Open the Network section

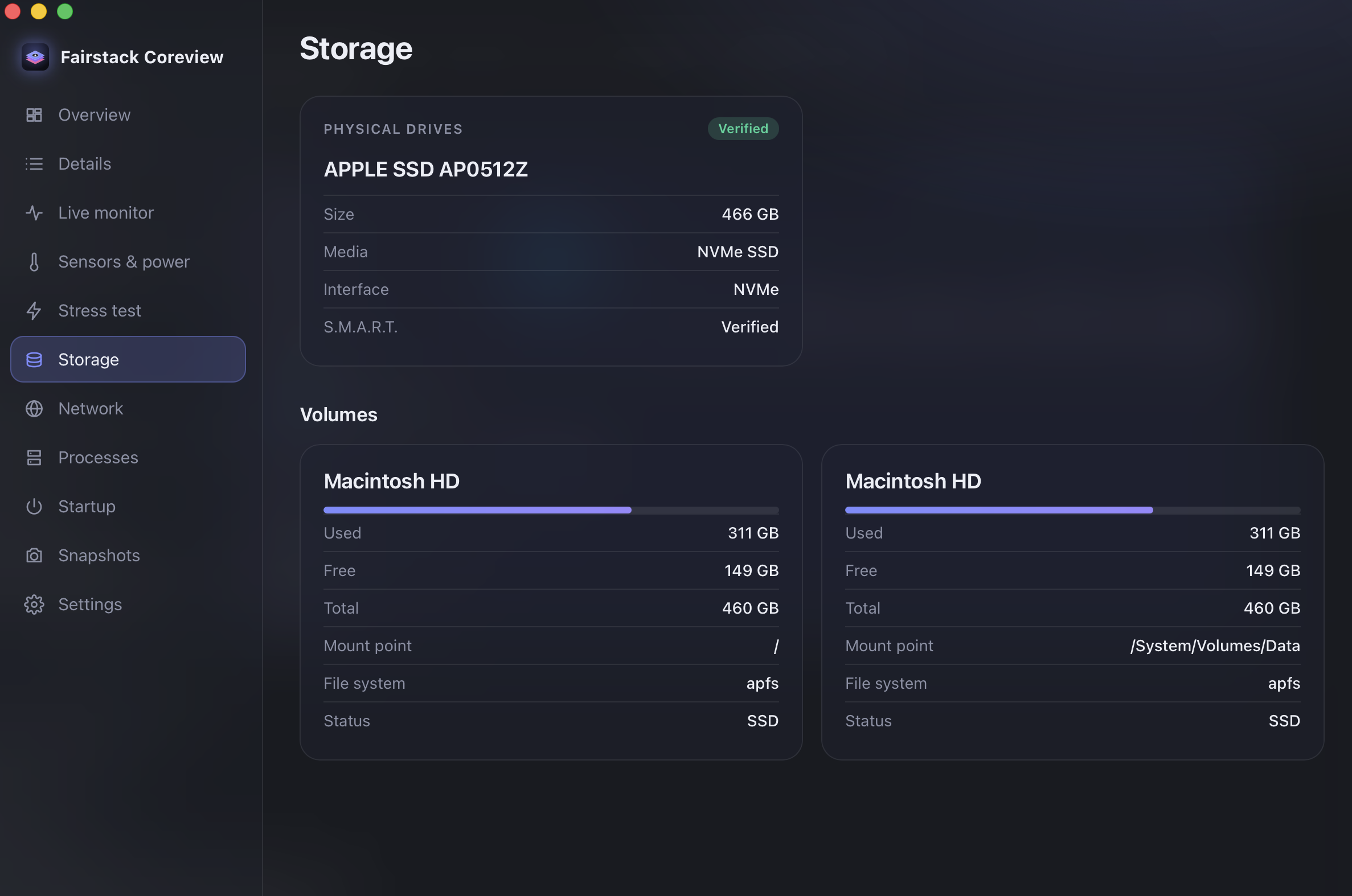coord(128,409)
